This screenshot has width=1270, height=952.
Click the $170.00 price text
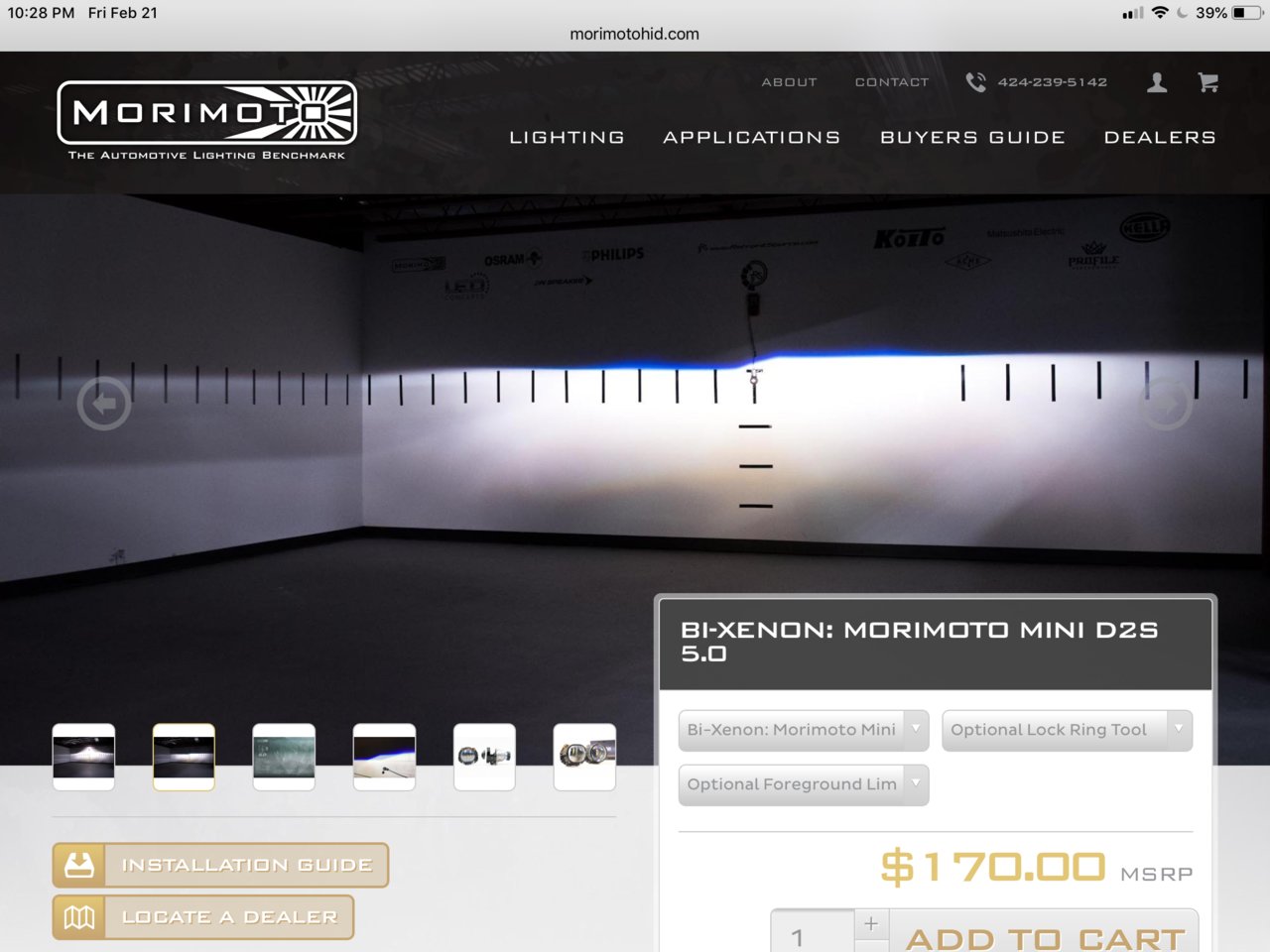click(992, 867)
